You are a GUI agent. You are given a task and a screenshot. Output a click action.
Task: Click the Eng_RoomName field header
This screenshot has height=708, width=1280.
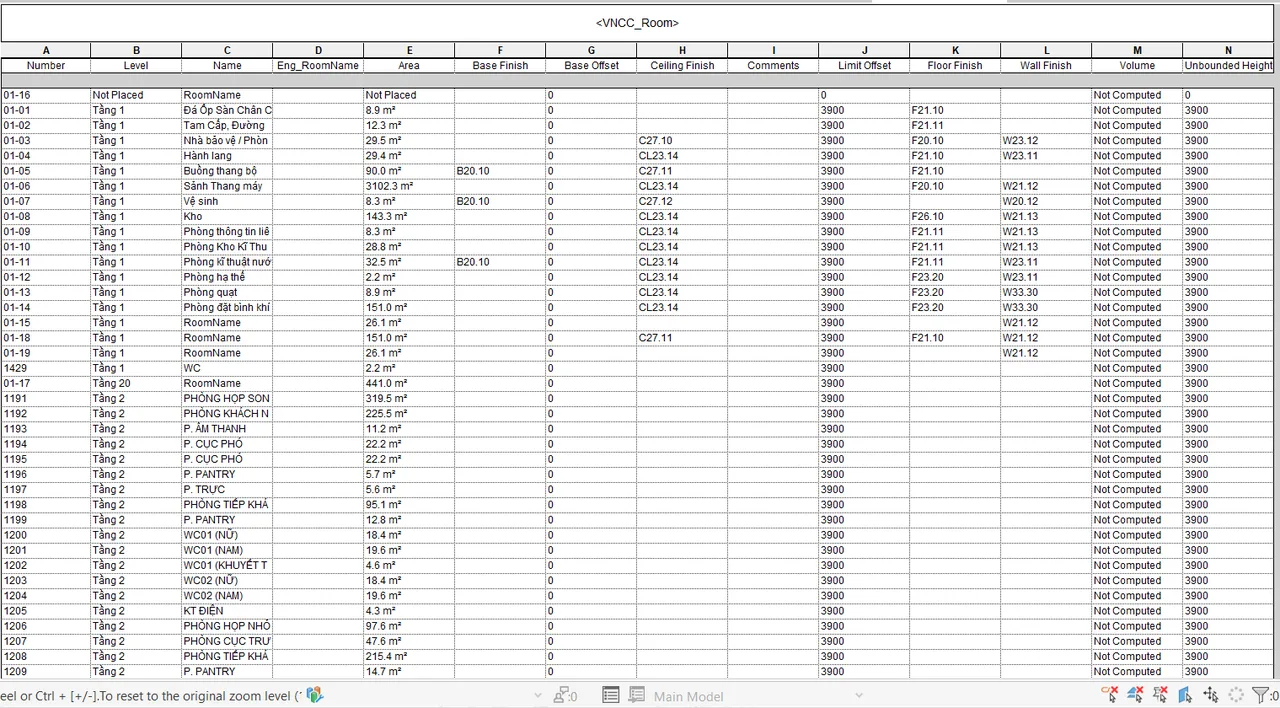(318, 65)
